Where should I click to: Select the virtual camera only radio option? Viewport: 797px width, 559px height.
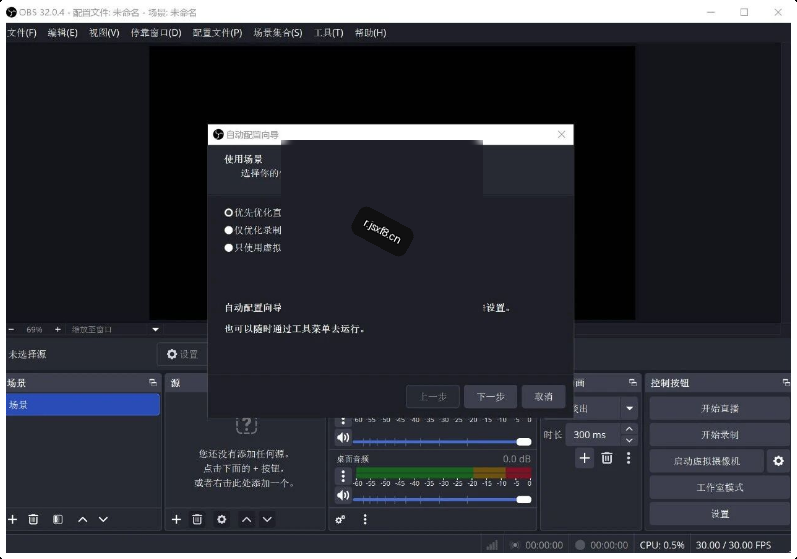coord(253,248)
